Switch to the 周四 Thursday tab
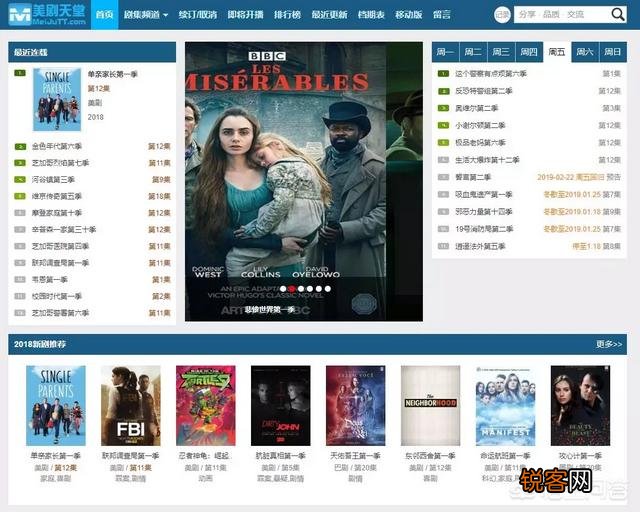 click(529, 52)
